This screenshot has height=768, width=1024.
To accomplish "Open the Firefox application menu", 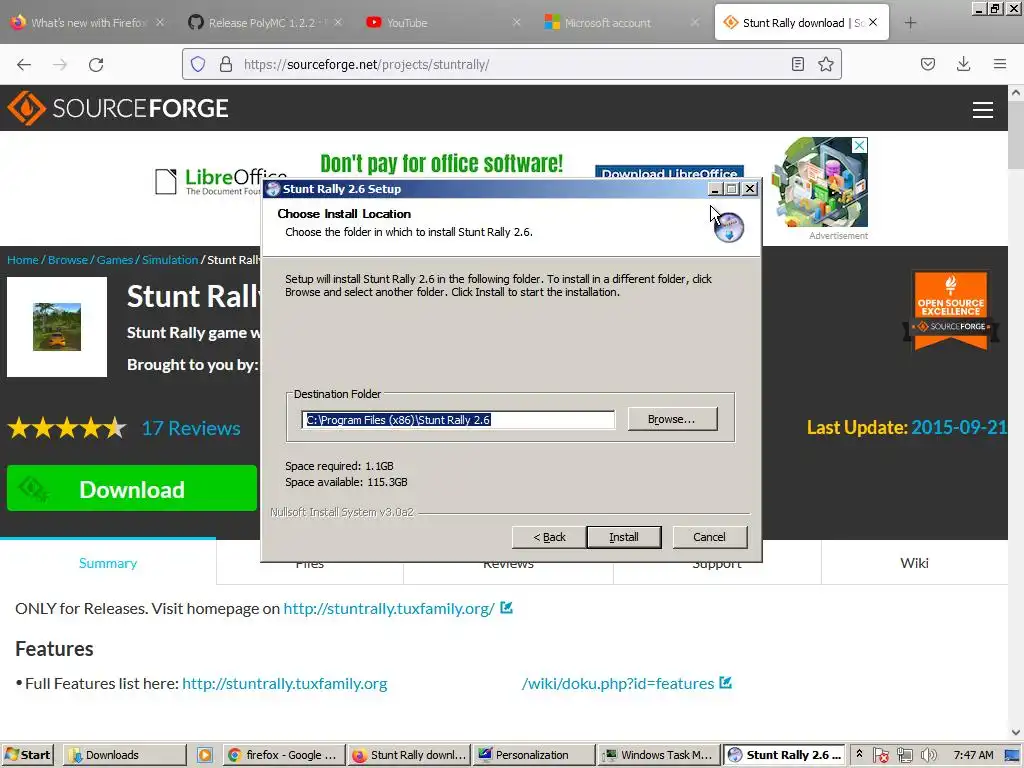I will (999, 64).
